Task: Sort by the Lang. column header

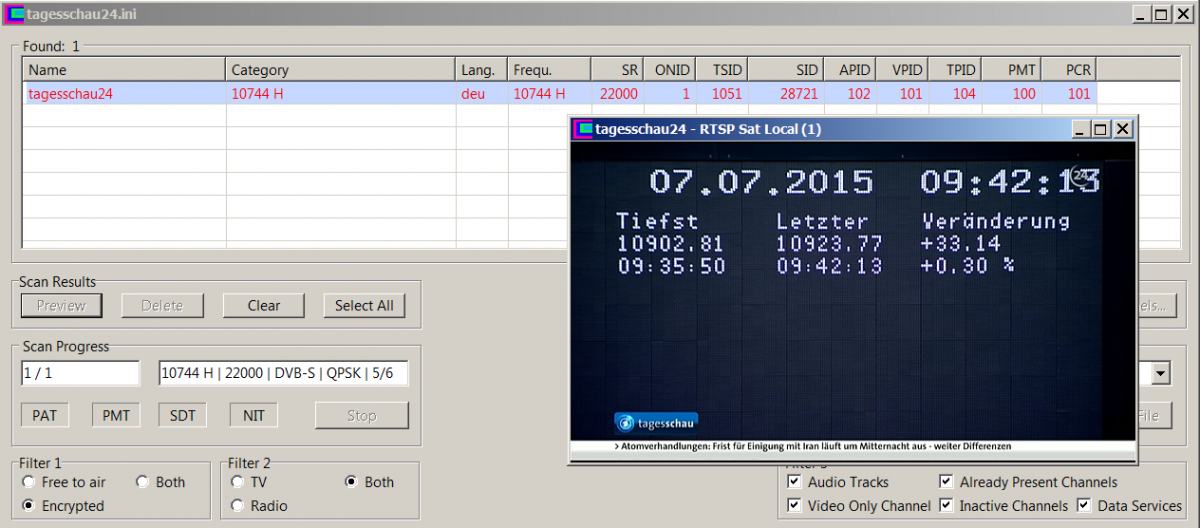Action: click(482, 70)
